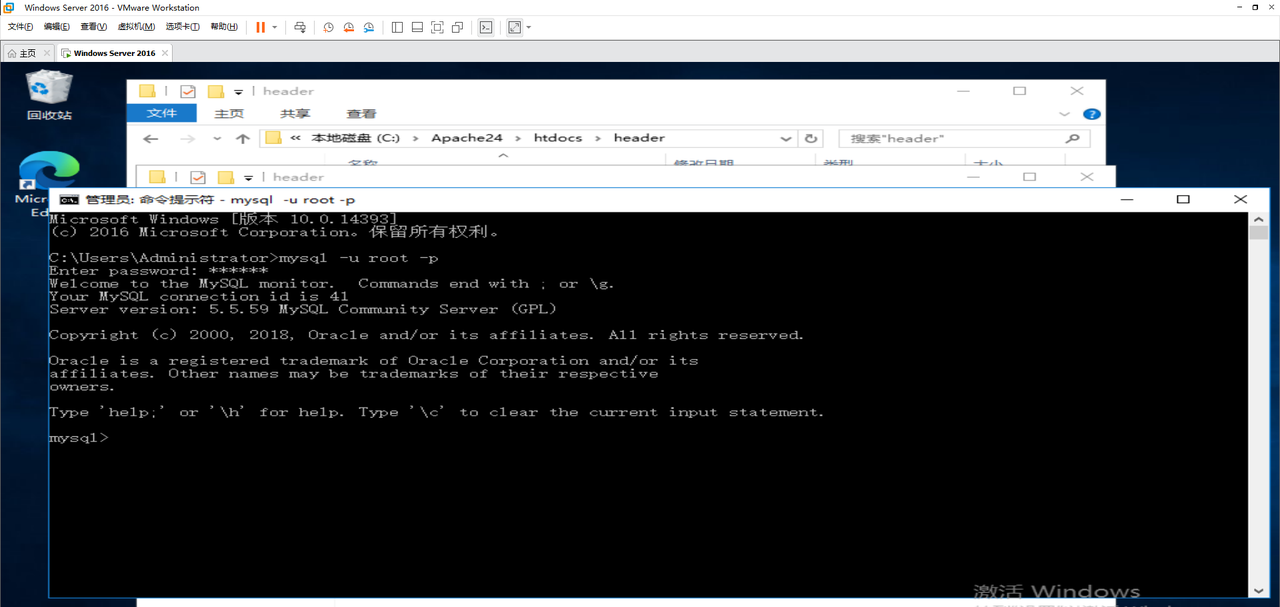
Task: Switch to 主页 ribbon tab in Explorer
Action: tap(229, 114)
